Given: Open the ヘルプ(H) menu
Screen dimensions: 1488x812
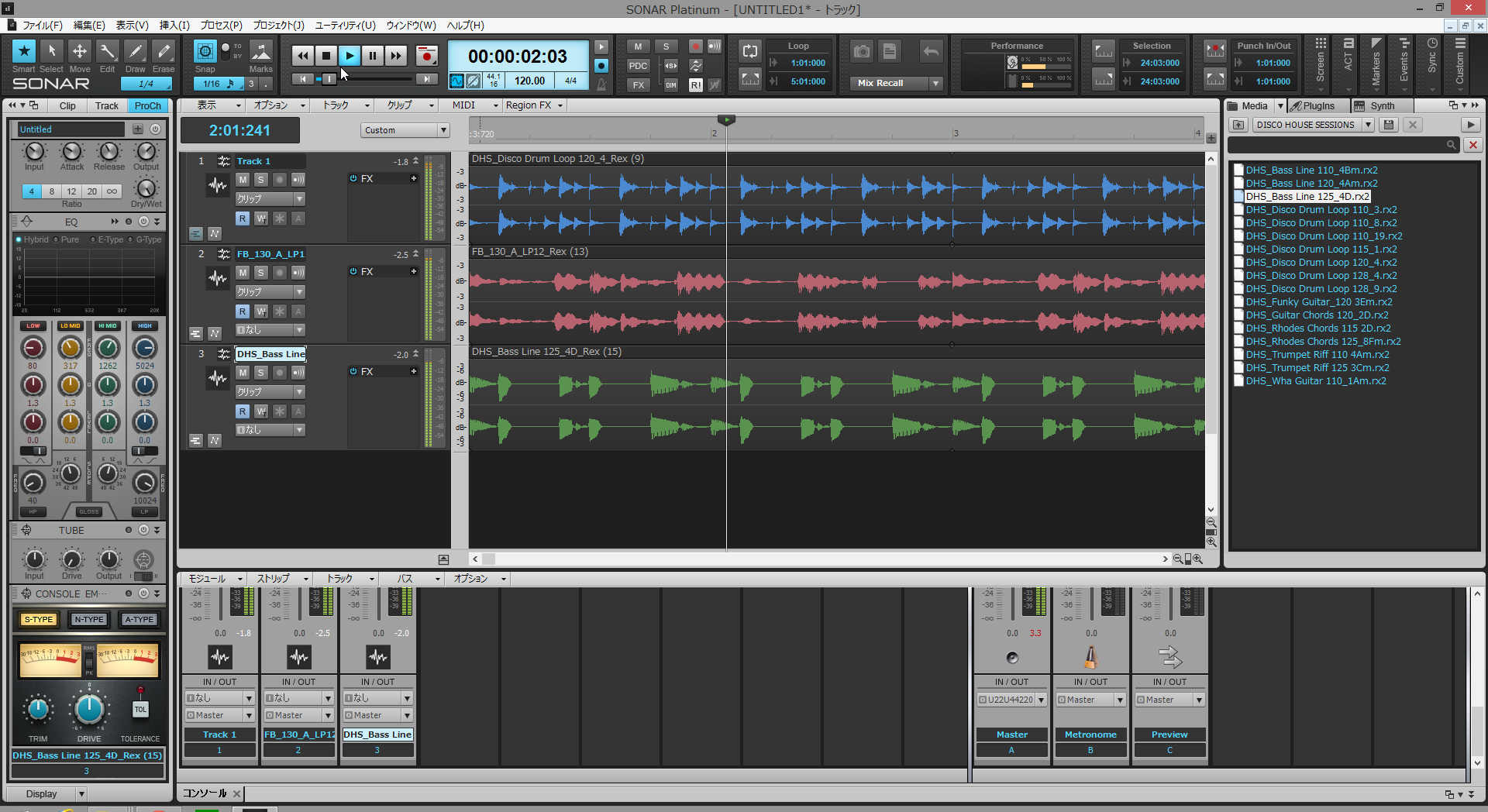Looking at the screenshot, I should [x=466, y=25].
